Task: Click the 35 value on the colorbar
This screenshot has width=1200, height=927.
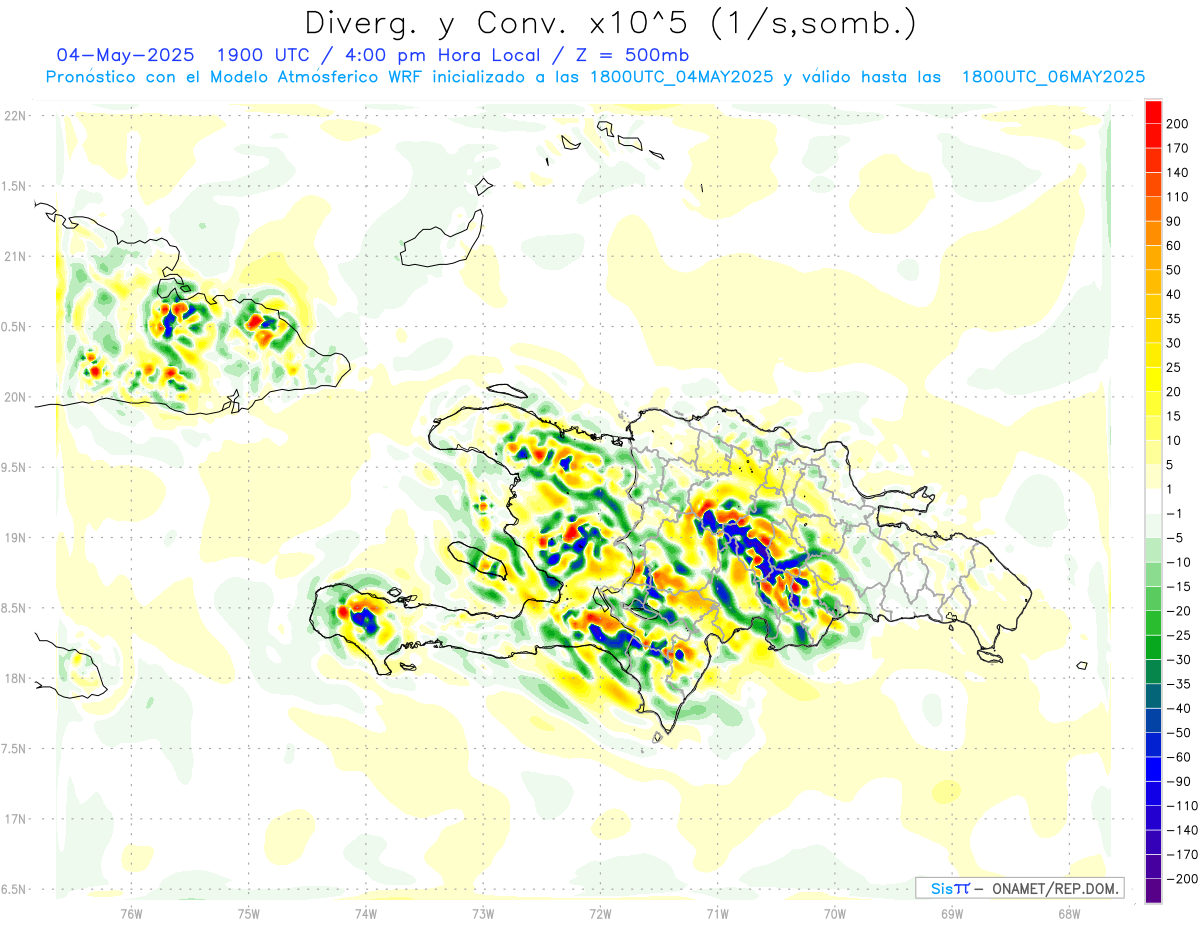Action: (x=1174, y=319)
